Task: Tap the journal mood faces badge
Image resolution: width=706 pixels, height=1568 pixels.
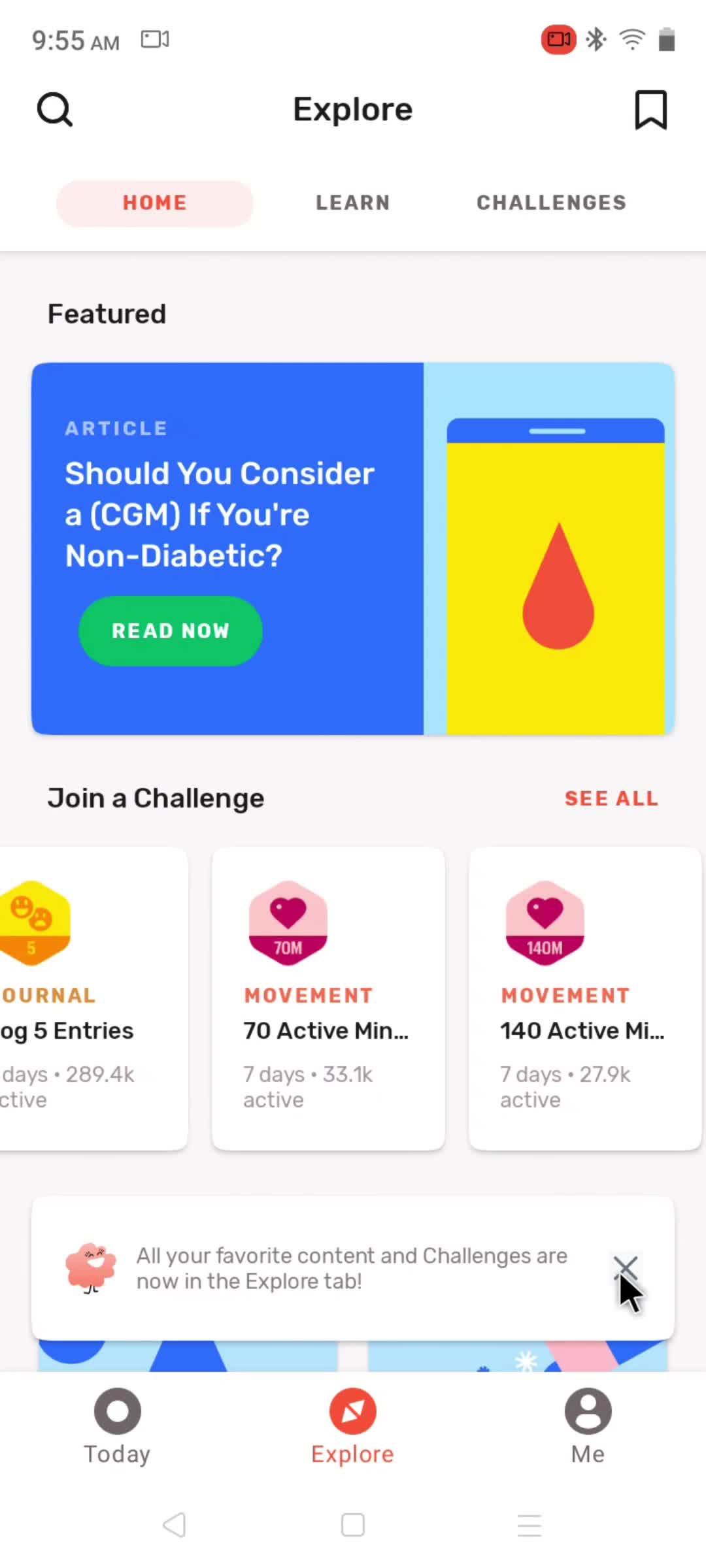Action: 33,923
